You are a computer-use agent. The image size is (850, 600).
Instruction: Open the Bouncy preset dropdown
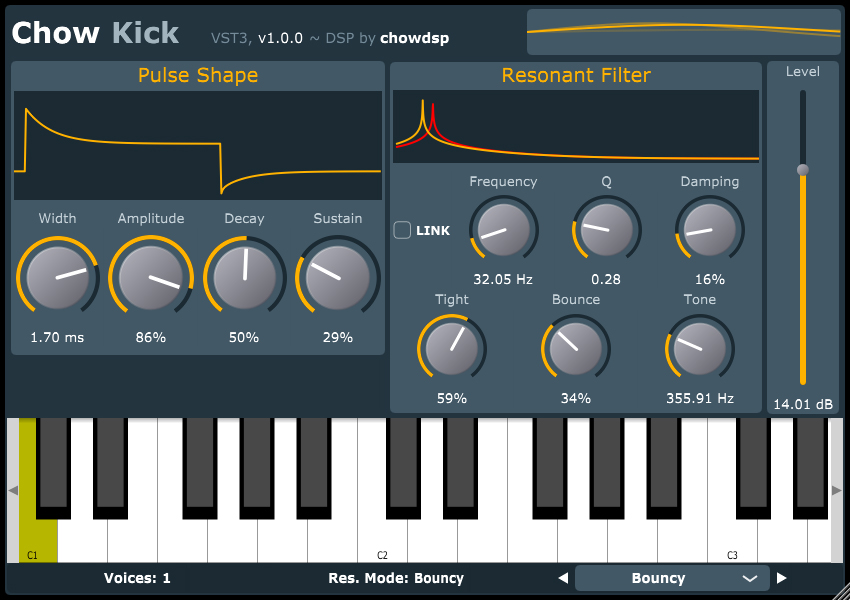(672, 578)
